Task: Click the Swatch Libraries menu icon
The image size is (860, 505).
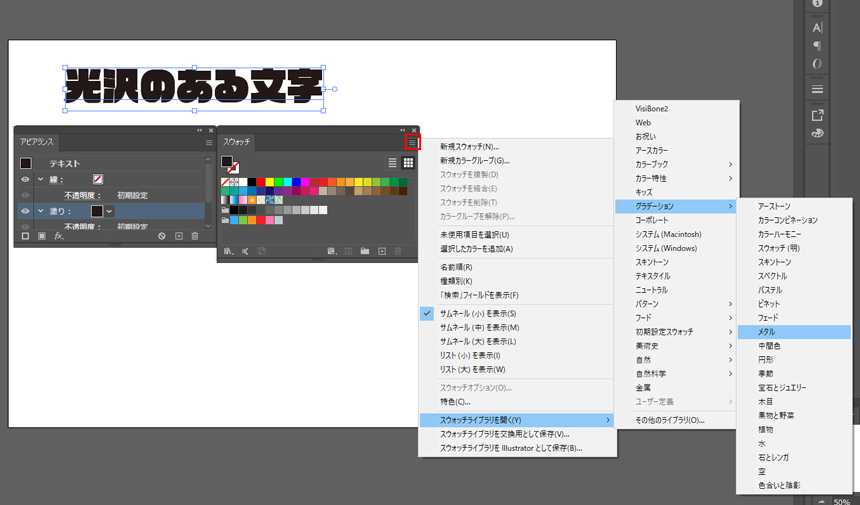Action: [228, 251]
